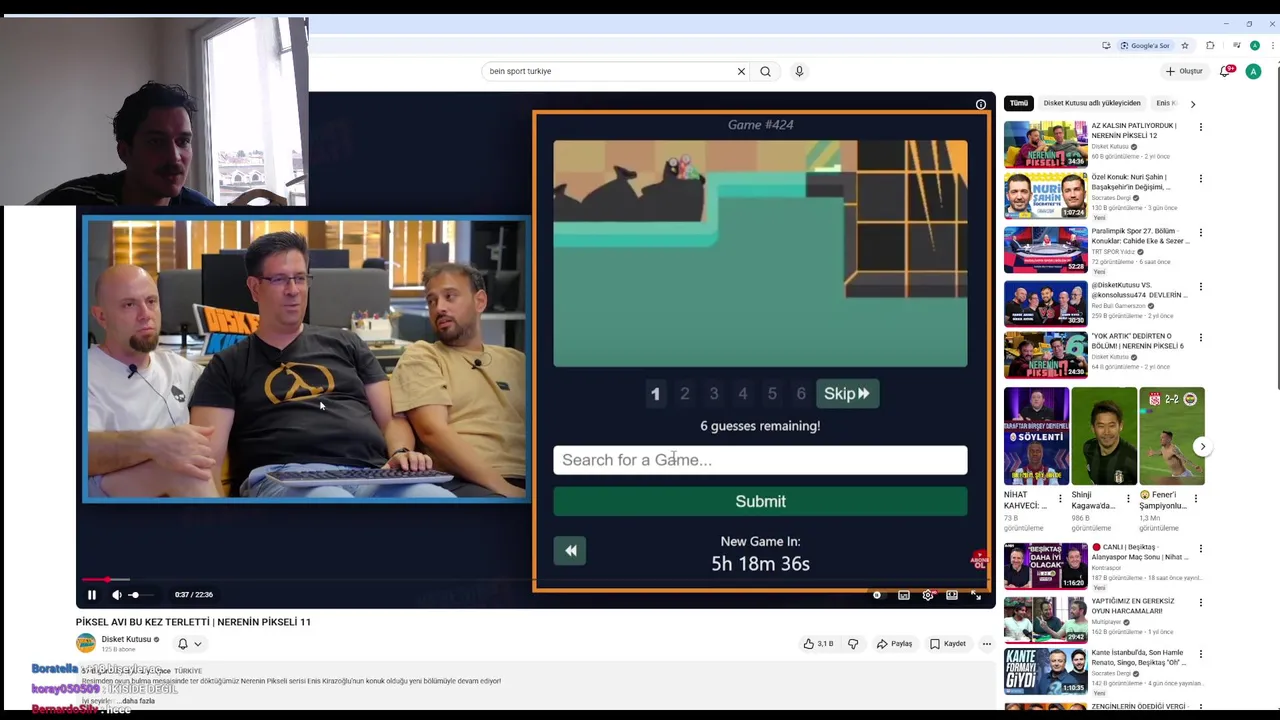The height and width of the screenshot is (720, 1280).
Task: Open the Chrome profile avatar
Action: (1254, 45)
